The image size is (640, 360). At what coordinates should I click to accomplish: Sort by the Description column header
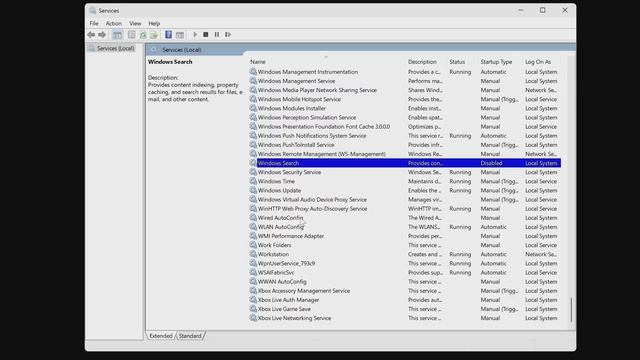tap(422, 62)
